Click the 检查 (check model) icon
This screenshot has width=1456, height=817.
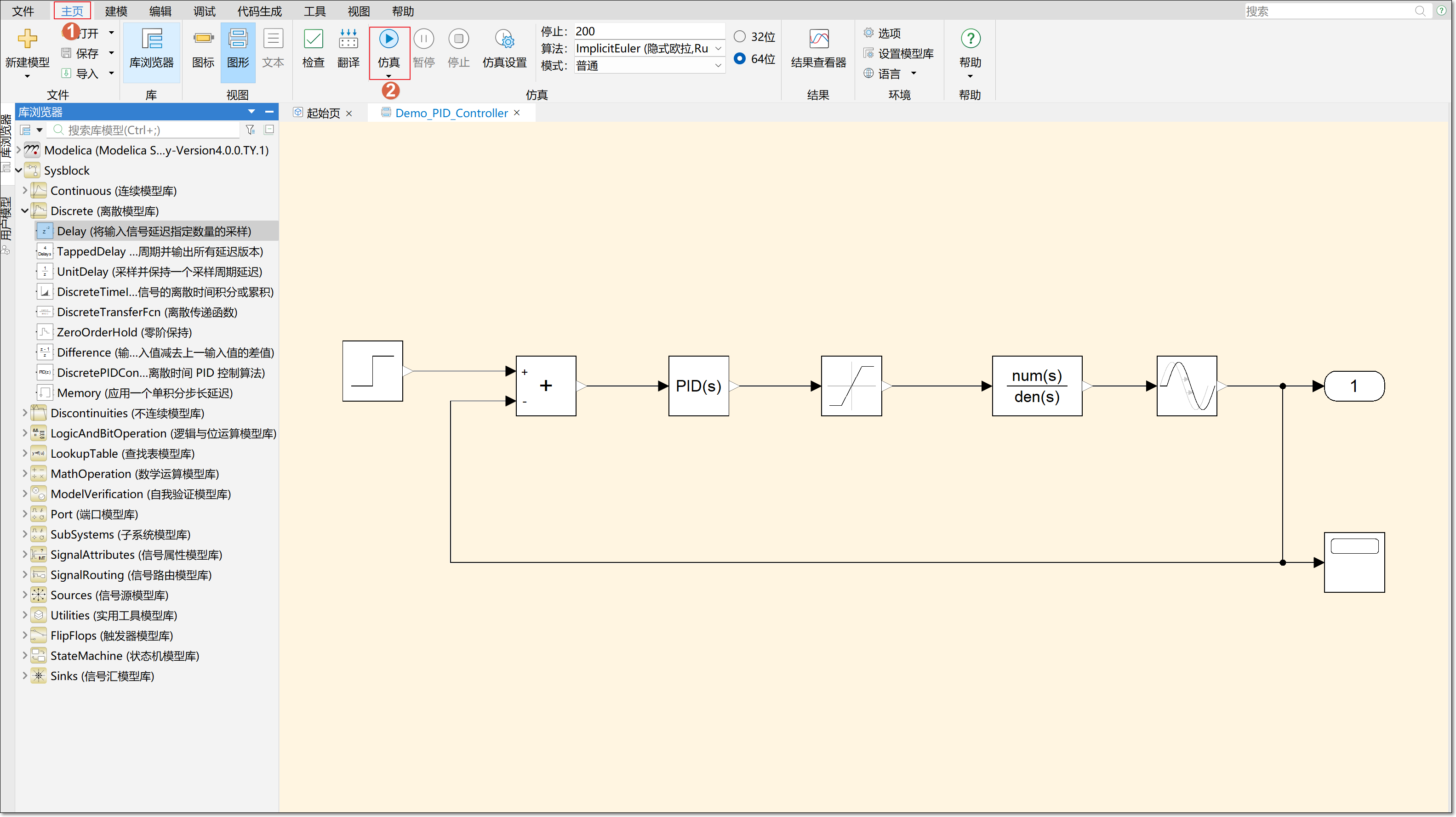click(x=313, y=40)
